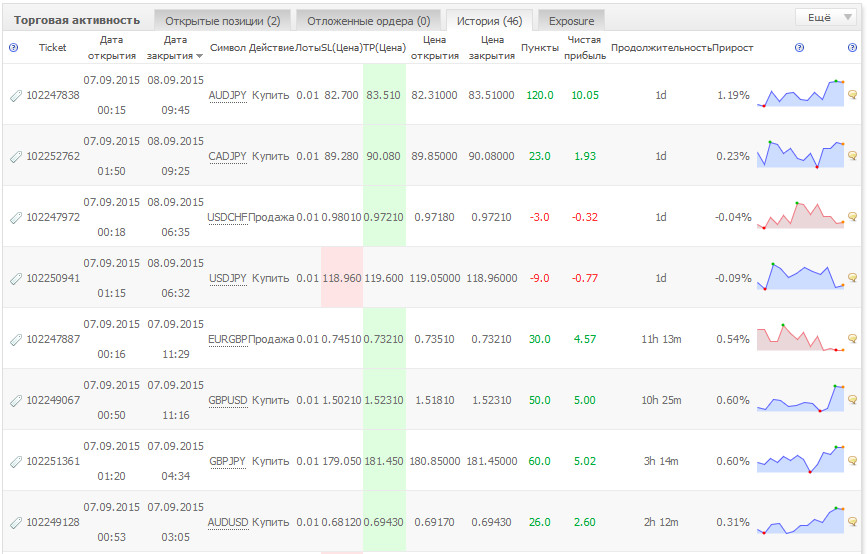Click the tag icon for ticket 102247887

pyautogui.click(x=16, y=339)
